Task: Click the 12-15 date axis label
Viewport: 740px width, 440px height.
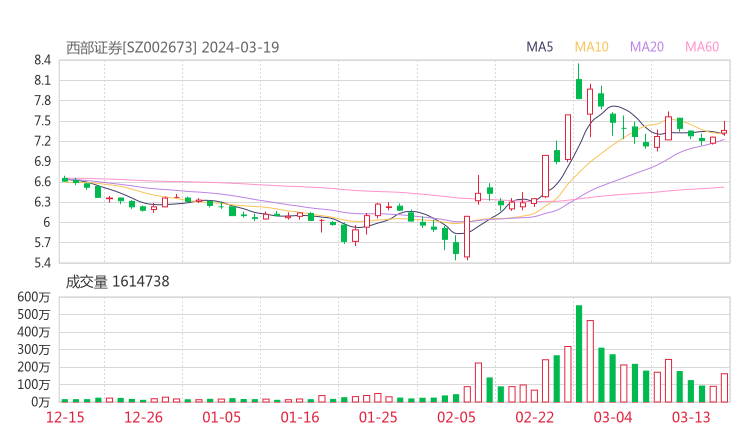Action: [x=65, y=417]
